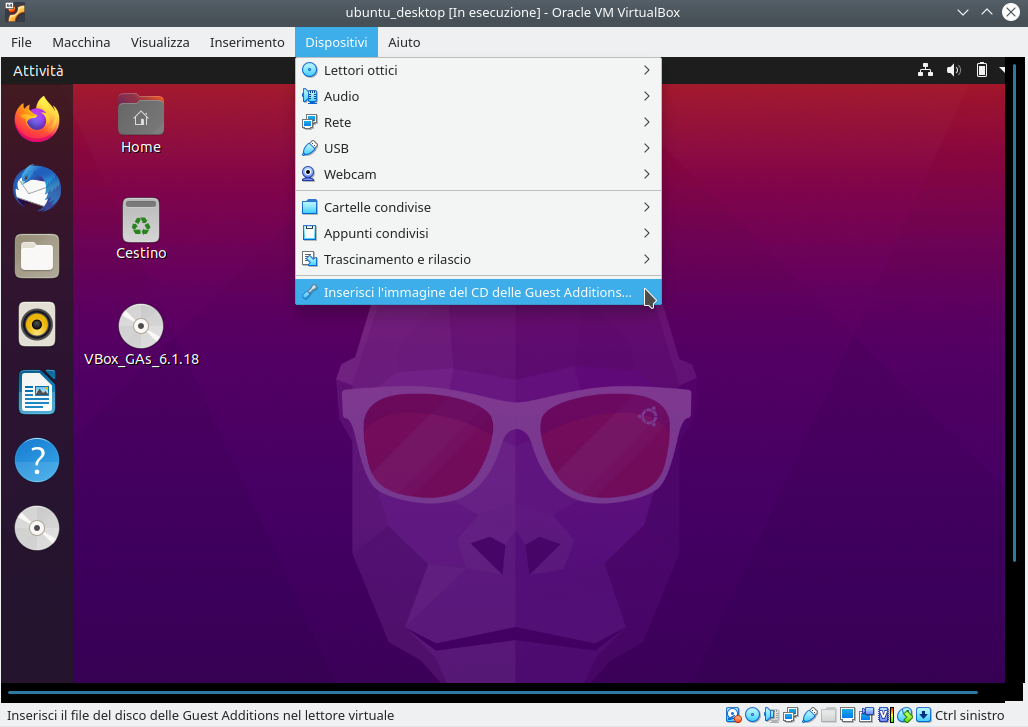Click the audio status bar icon
Viewport: 1028px width, 727px height.
click(772, 715)
